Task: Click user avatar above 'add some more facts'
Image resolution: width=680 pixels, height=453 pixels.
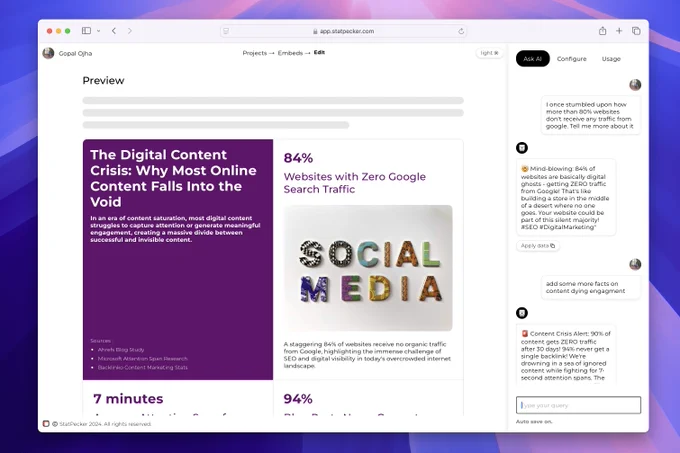Action: [x=635, y=264]
